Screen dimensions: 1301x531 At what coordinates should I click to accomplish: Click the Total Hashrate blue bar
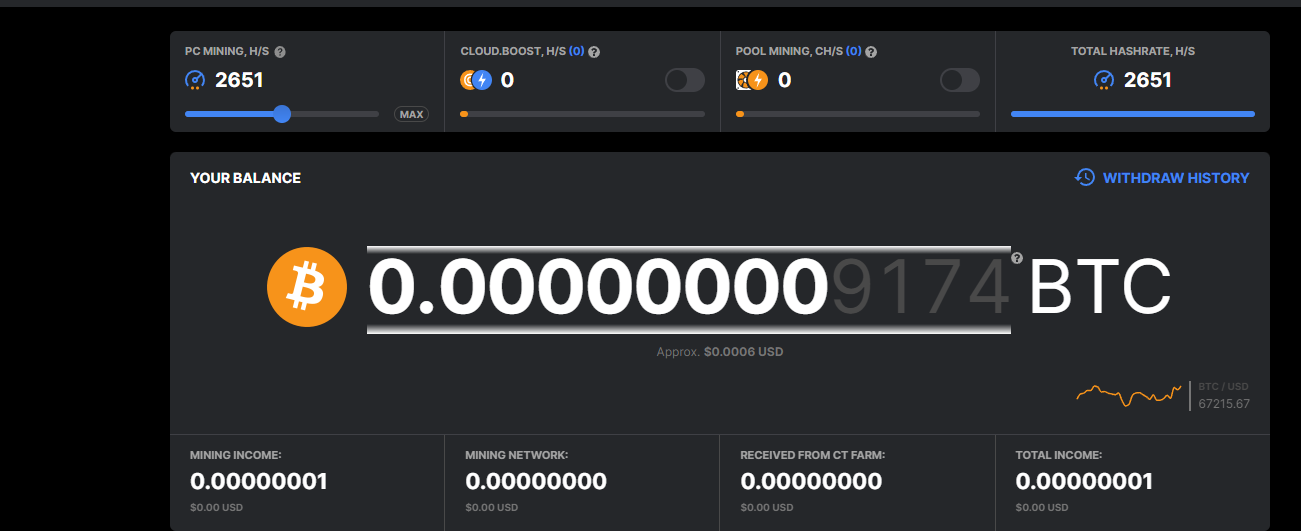tap(1133, 114)
